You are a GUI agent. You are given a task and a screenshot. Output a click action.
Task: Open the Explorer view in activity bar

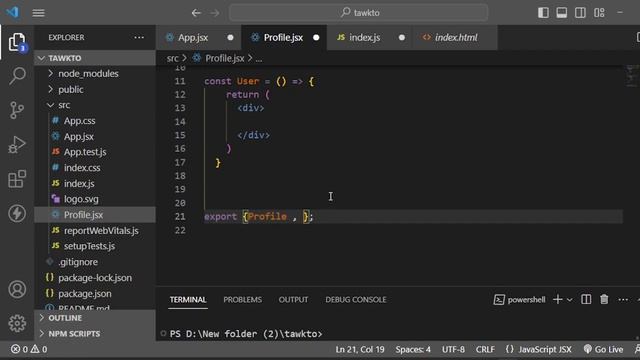coord(17,42)
